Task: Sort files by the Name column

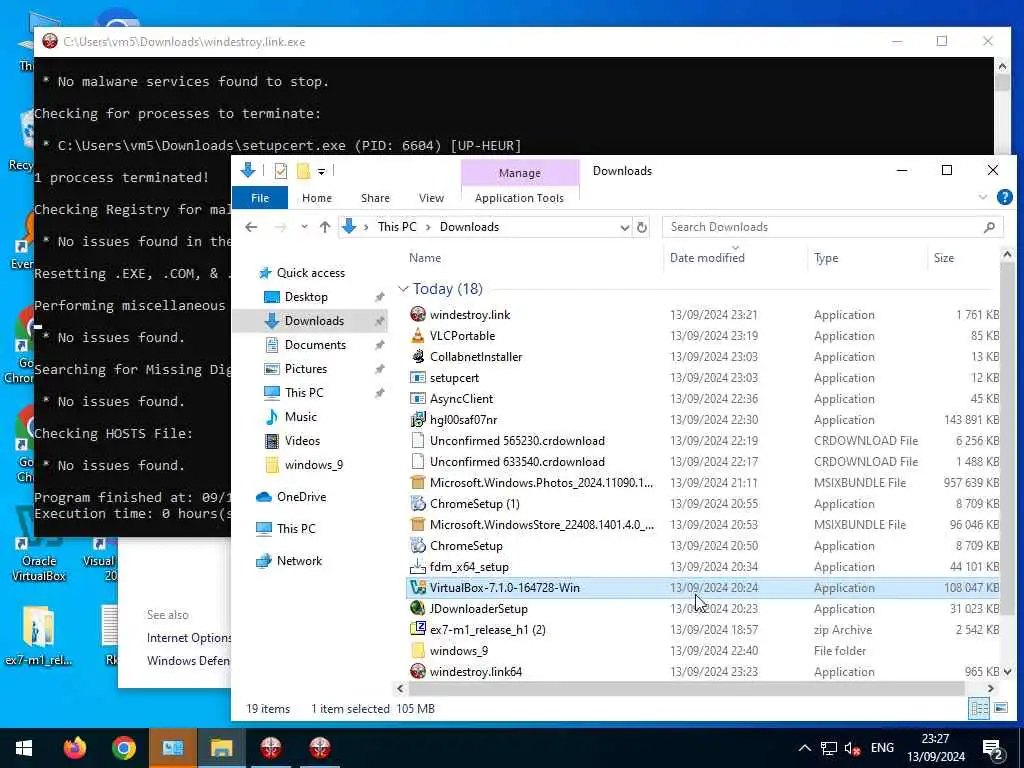Action: coord(424,258)
